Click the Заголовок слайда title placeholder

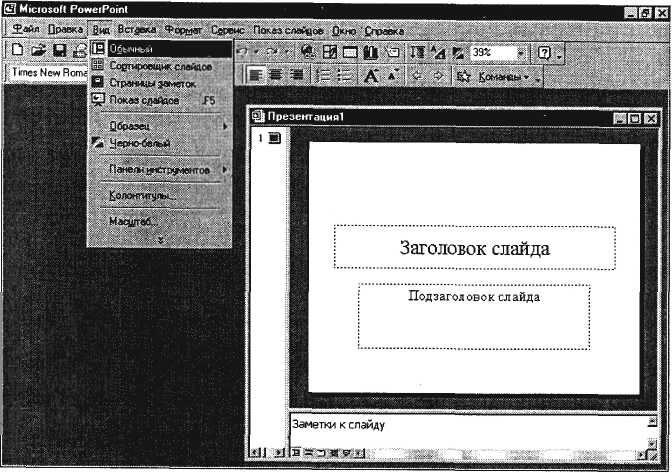pos(474,248)
